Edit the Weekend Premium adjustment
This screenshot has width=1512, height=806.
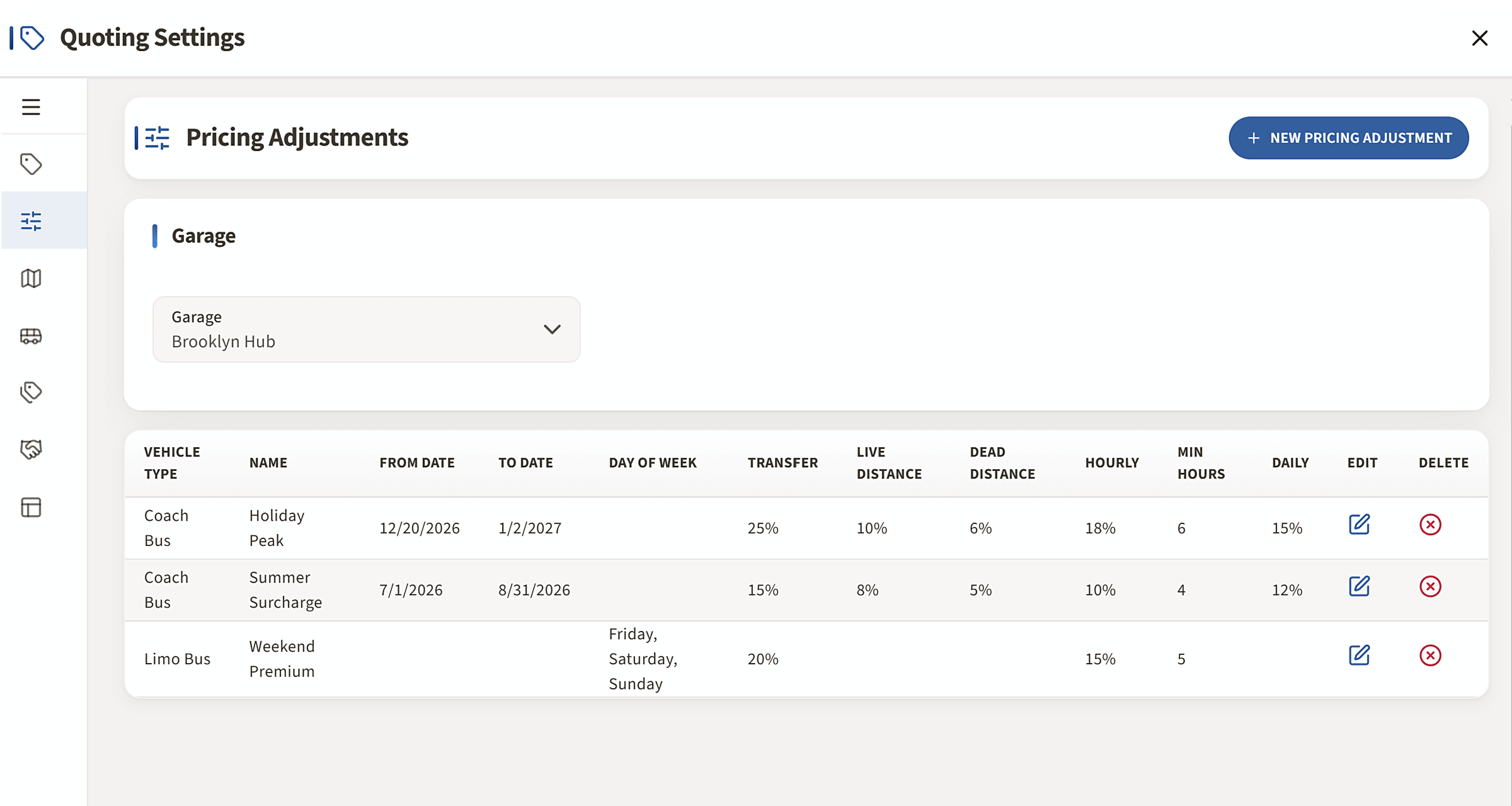pos(1359,655)
